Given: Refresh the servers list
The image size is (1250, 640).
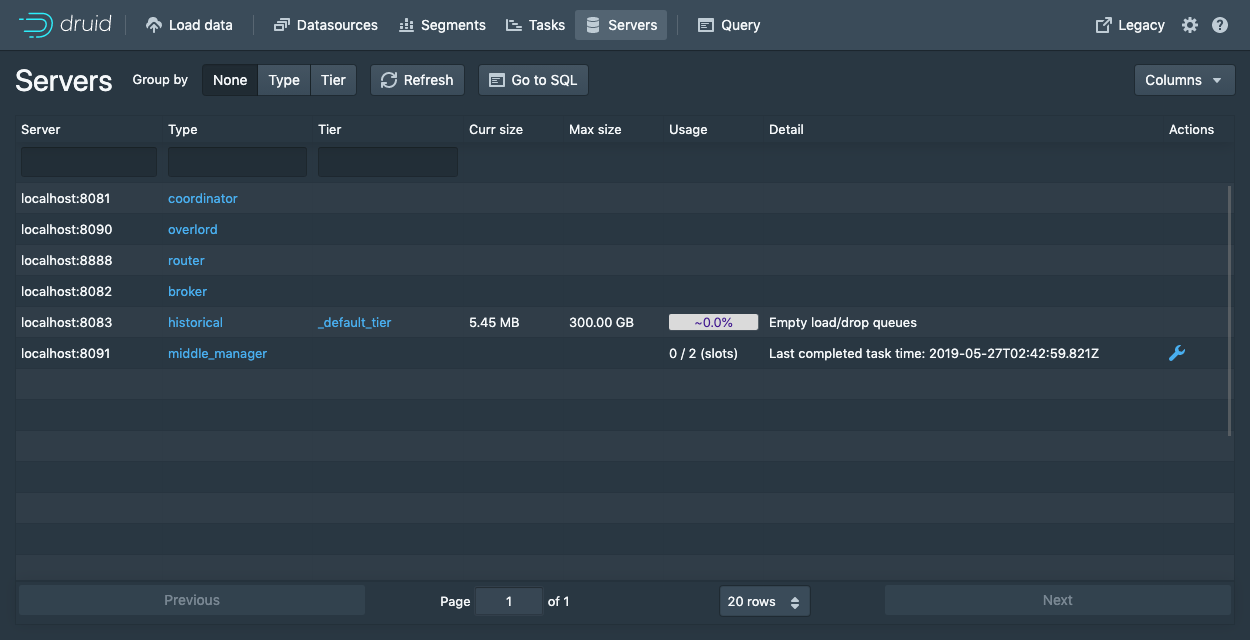Looking at the screenshot, I should coord(417,80).
